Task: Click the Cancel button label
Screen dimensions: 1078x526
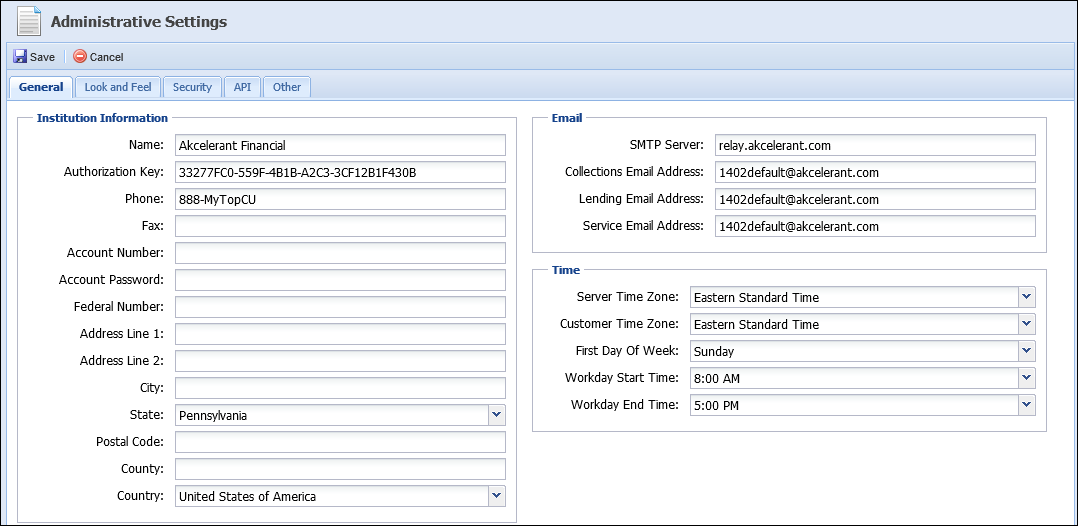Action: (x=107, y=57)
